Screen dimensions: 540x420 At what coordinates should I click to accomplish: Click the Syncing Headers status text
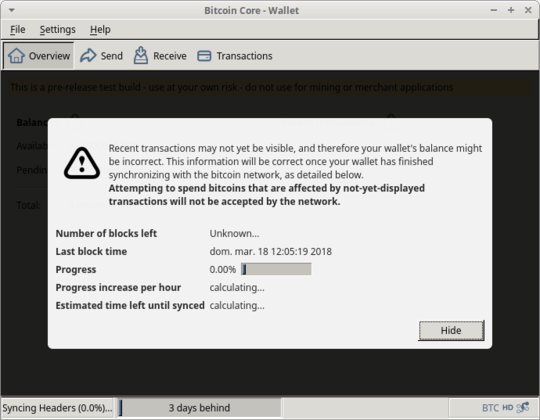pyautogui.click(x=57, y=408)
